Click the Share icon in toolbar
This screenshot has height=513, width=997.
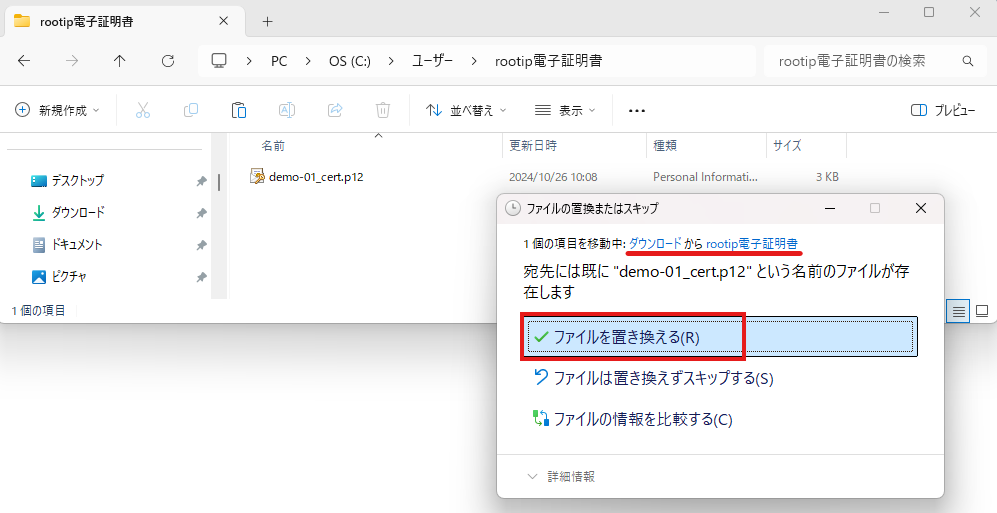[335, 110]
